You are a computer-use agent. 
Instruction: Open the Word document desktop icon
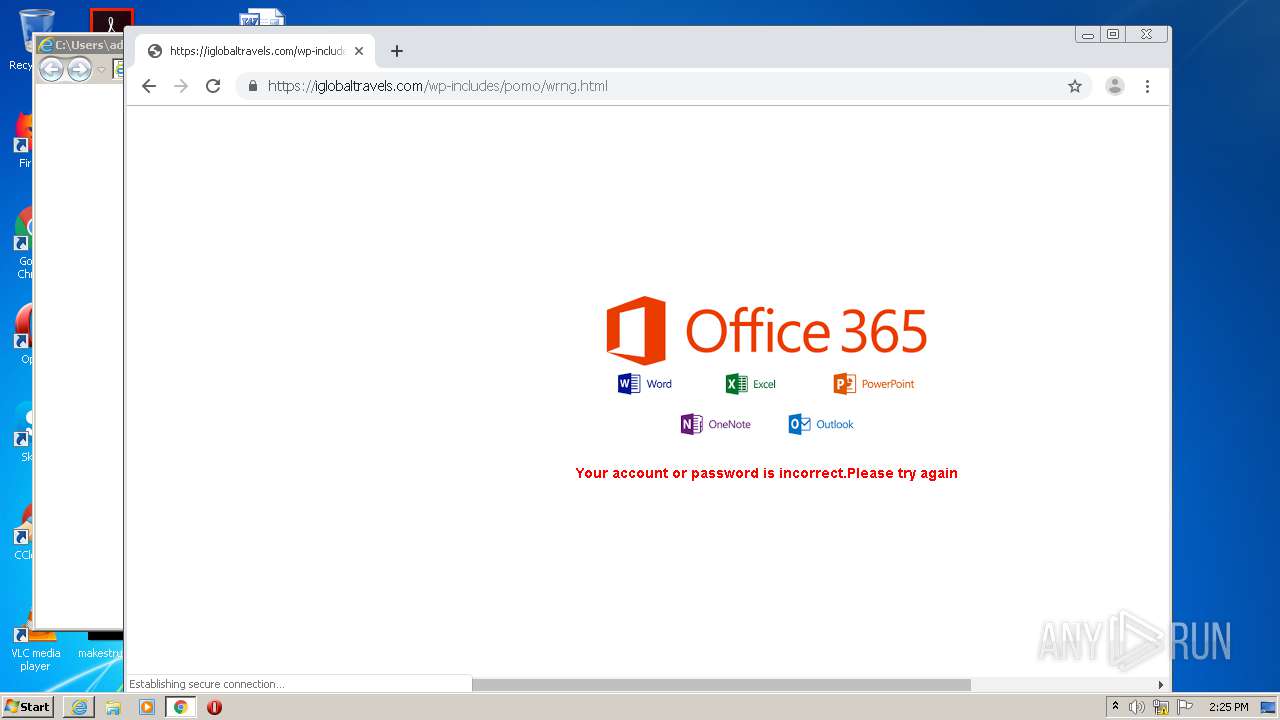[x=262, y=17]
